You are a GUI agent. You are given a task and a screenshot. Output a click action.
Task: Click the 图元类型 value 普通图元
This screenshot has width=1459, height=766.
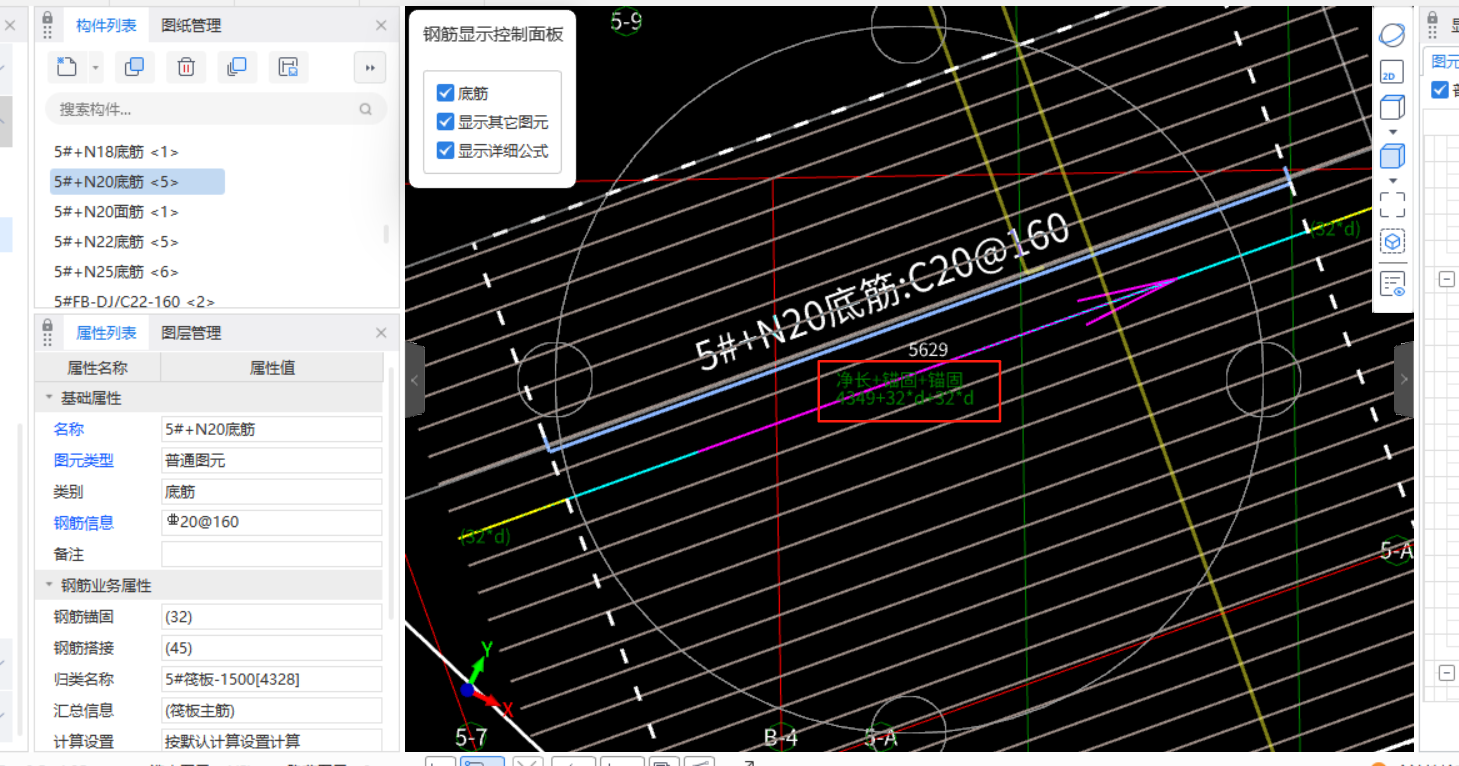272,460
